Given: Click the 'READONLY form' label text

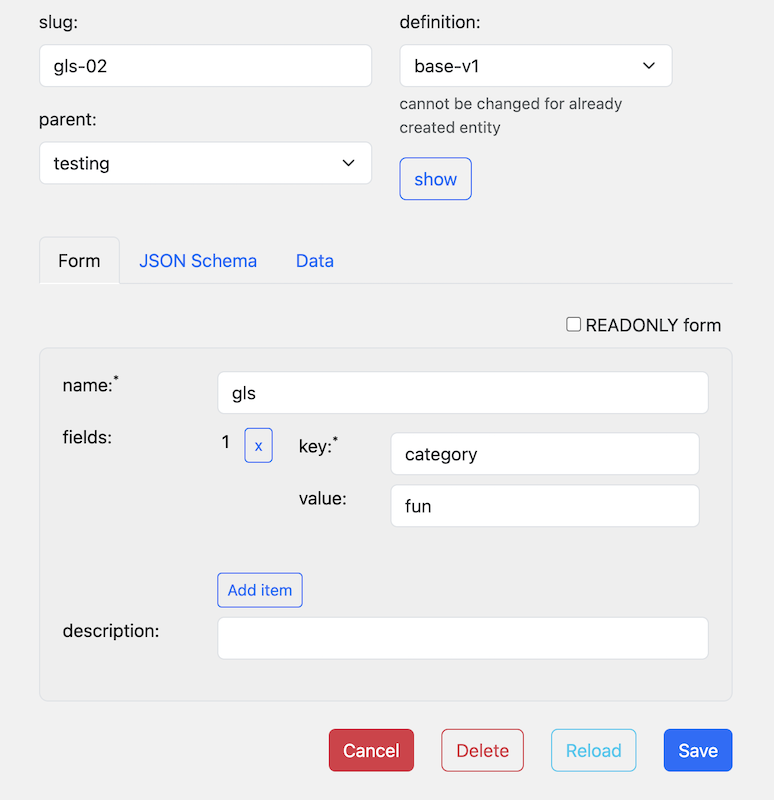Looking at the screenshot, I should pos(652,325).
